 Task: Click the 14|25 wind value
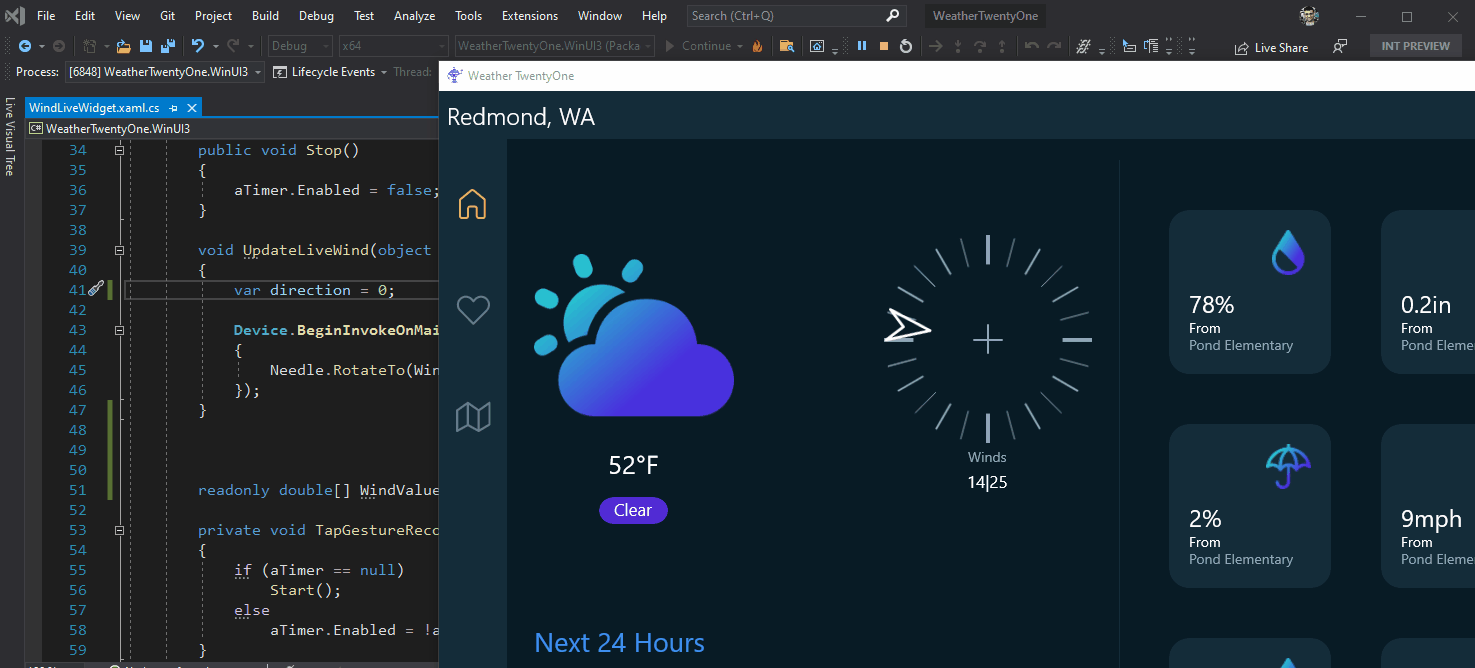pos(987,482)
